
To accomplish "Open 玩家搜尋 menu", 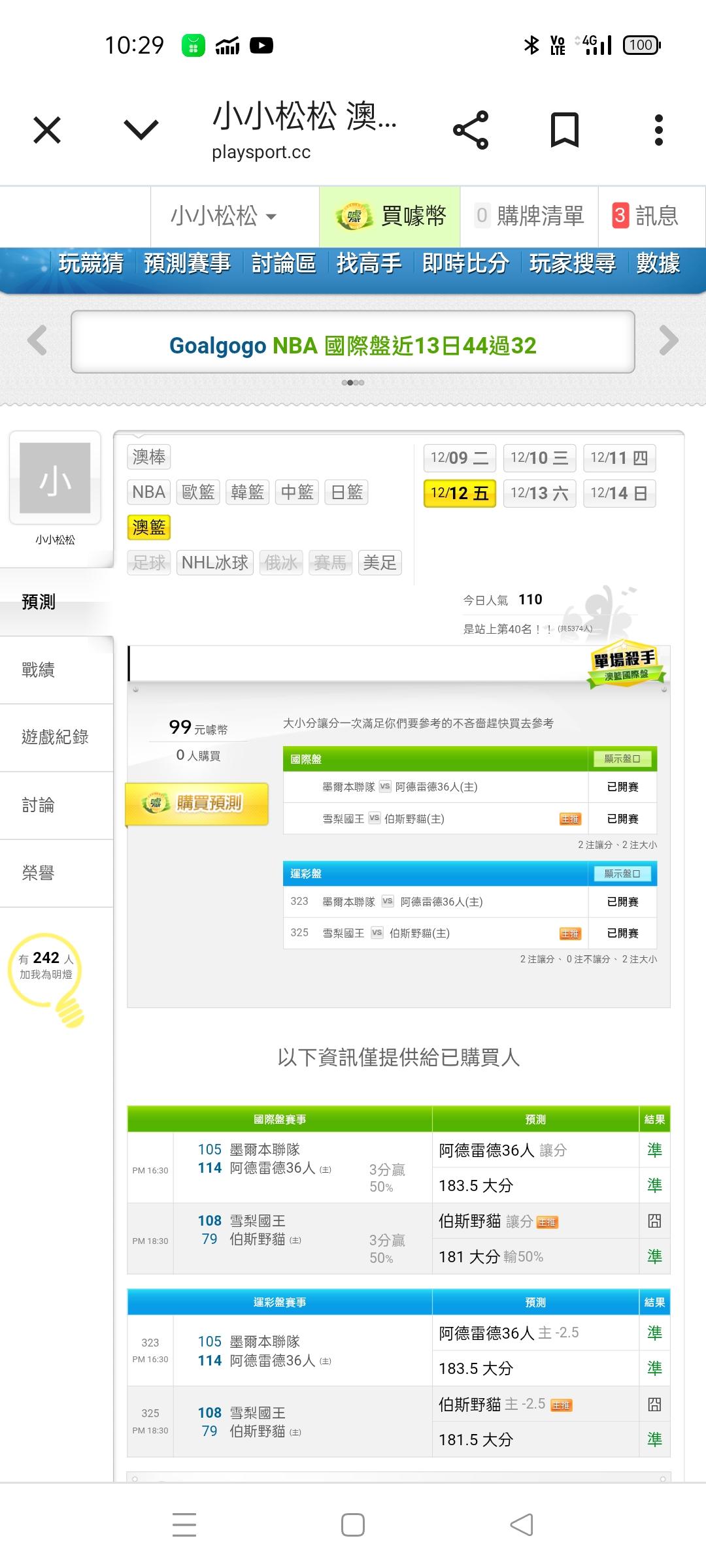I will 573,263.
